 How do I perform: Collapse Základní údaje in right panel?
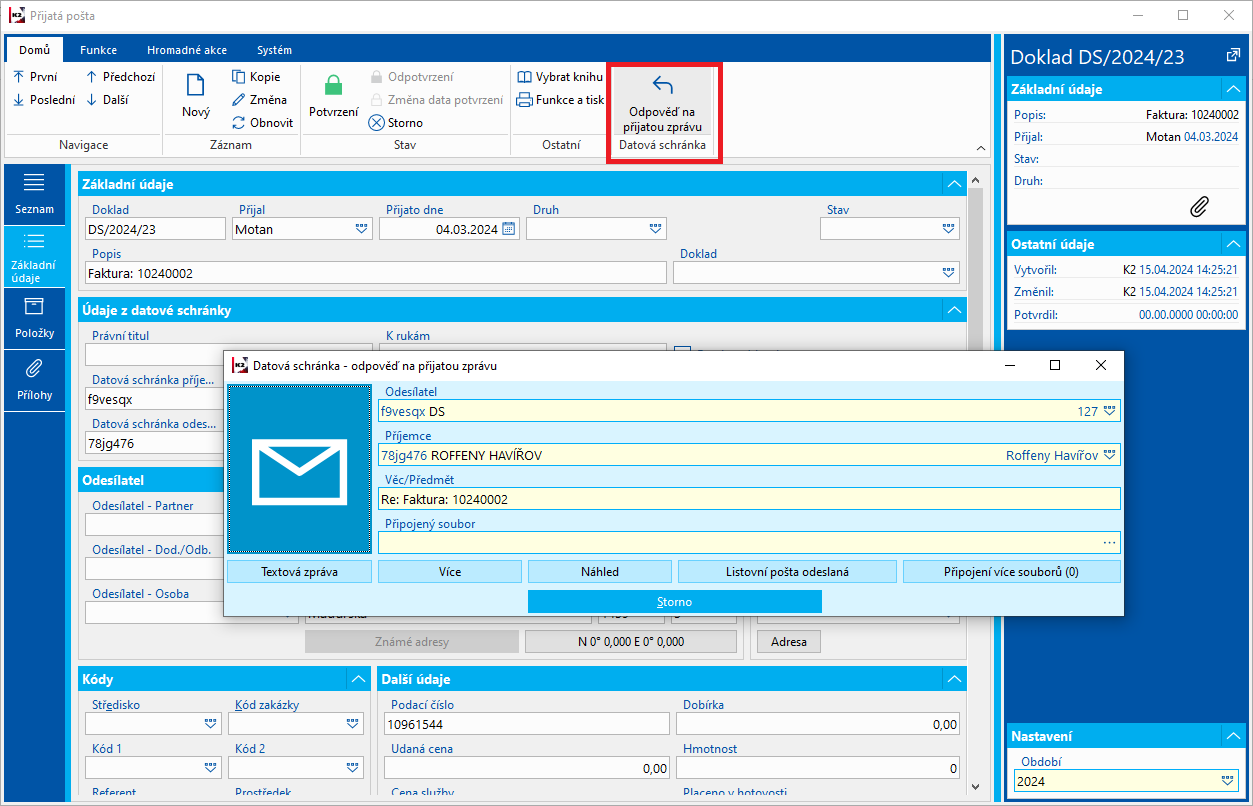[1232, 89]
